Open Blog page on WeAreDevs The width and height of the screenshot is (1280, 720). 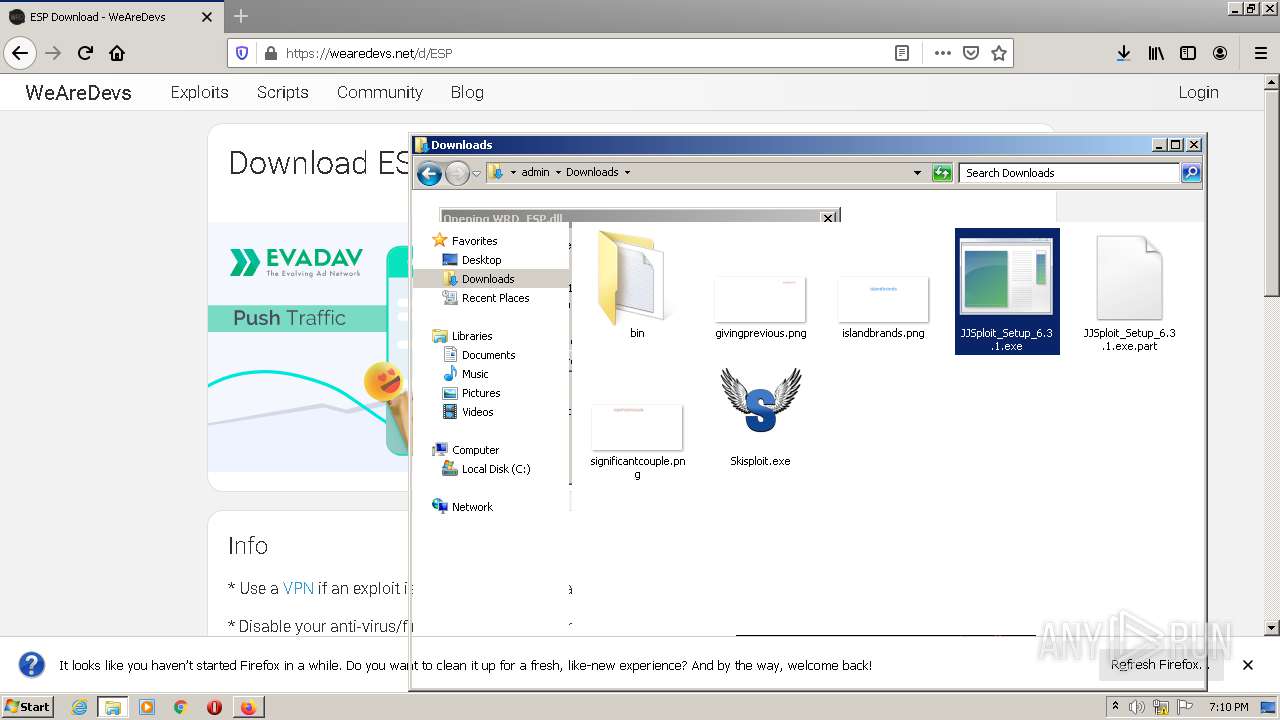(x=467, y=92)
